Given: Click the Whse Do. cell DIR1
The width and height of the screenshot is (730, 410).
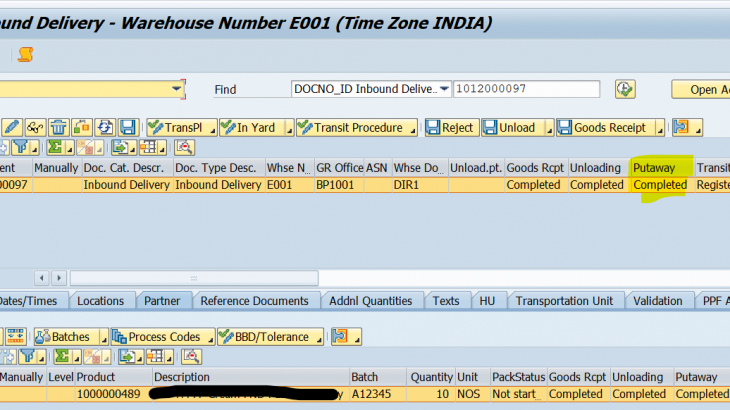Looking at the screenshot, I should click(420, 185).
